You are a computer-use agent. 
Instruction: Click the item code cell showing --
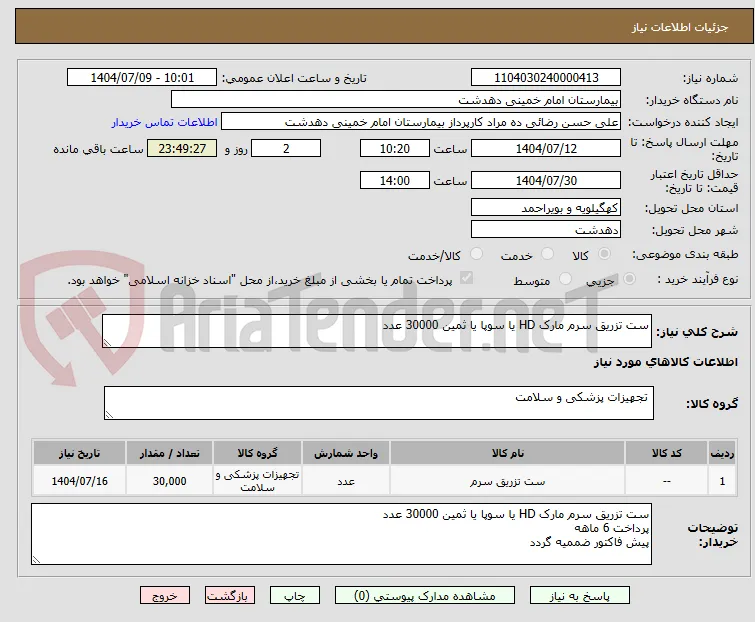666,481
